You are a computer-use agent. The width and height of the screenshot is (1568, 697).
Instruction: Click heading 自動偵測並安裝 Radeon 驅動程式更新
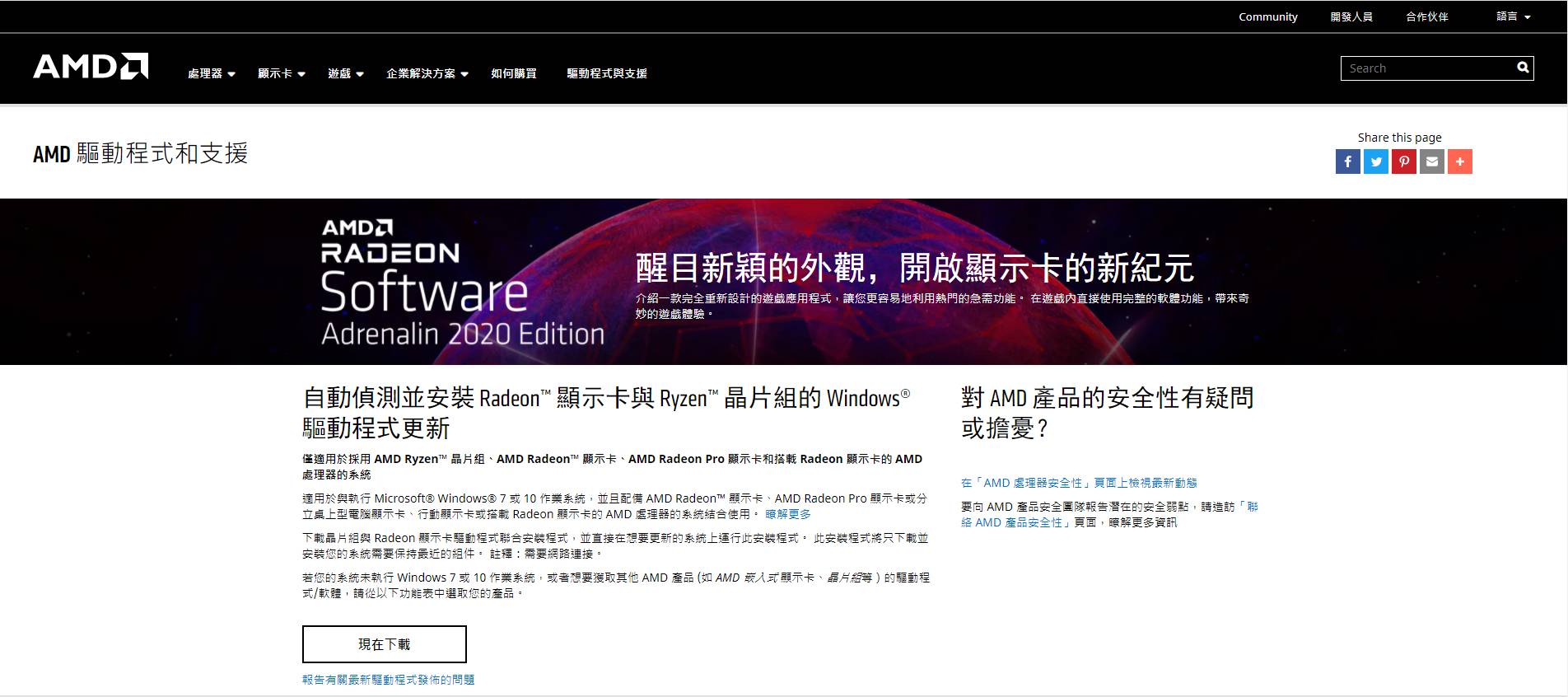click(606, 413)
